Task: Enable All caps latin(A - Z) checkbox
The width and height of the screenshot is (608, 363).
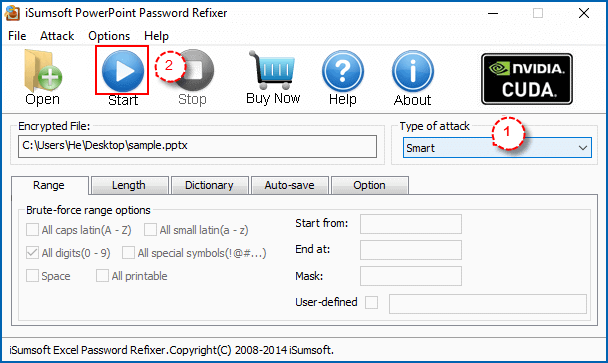Action: [x=32, y=230]
